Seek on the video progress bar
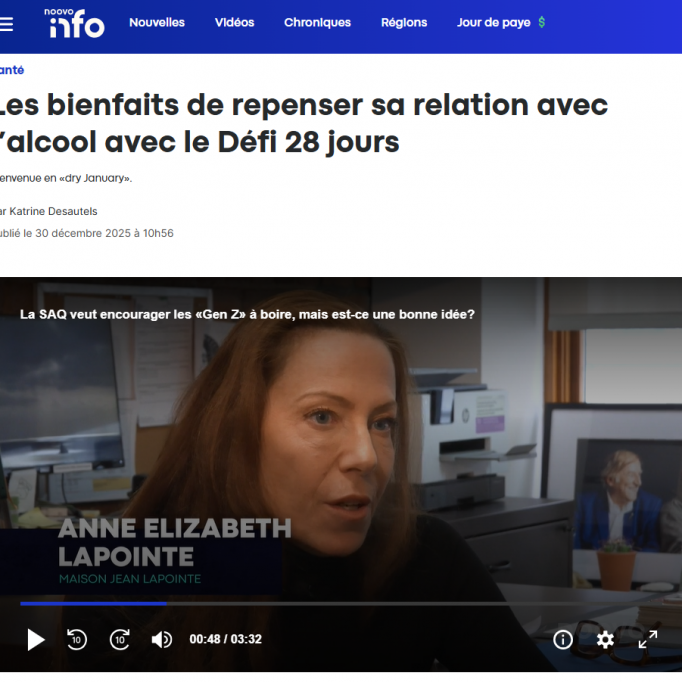Screen dimensions: 682x682 pyautogui.click(x=341, y=604)
